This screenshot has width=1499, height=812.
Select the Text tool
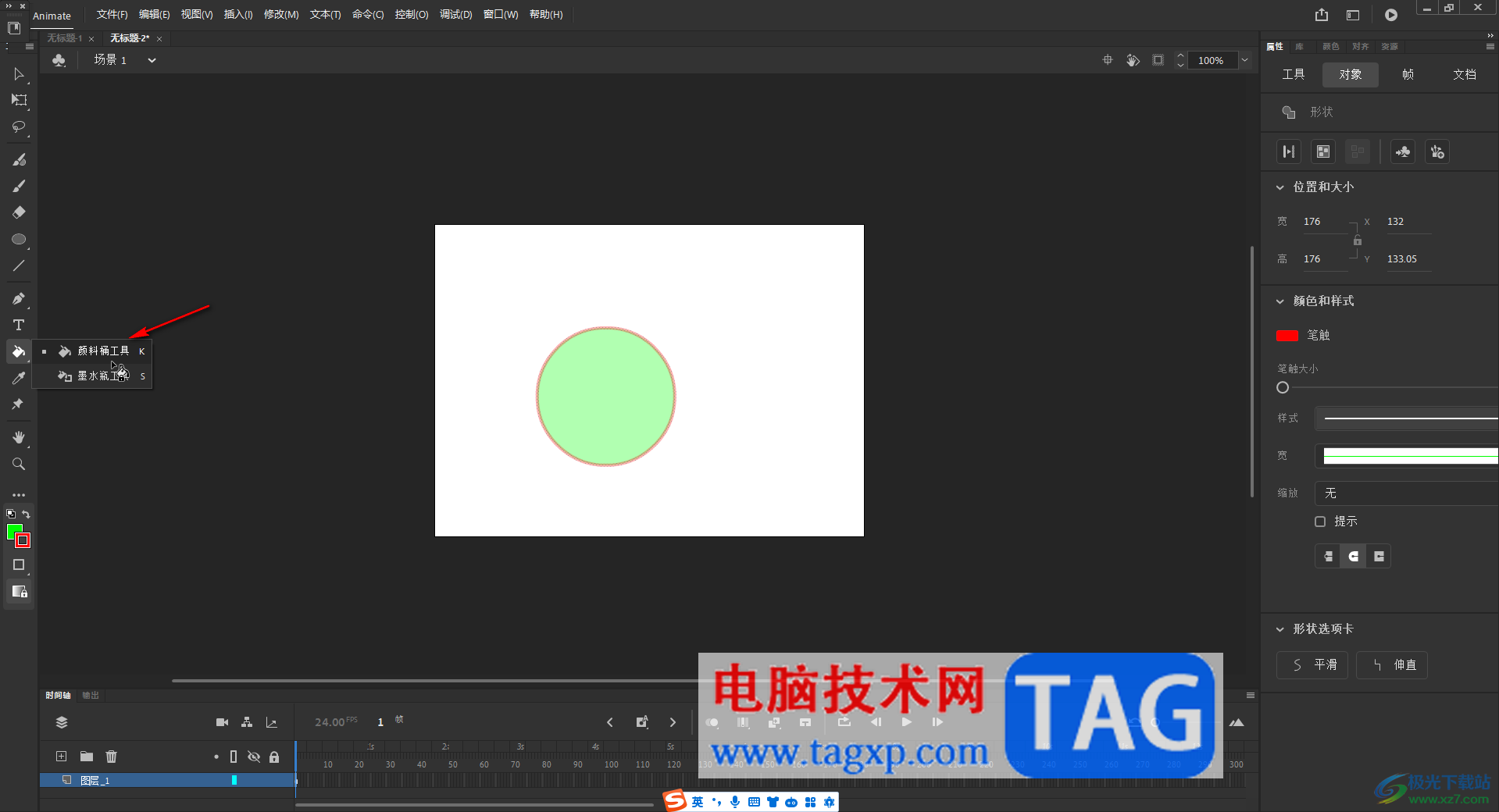click(x=19, y=326)
